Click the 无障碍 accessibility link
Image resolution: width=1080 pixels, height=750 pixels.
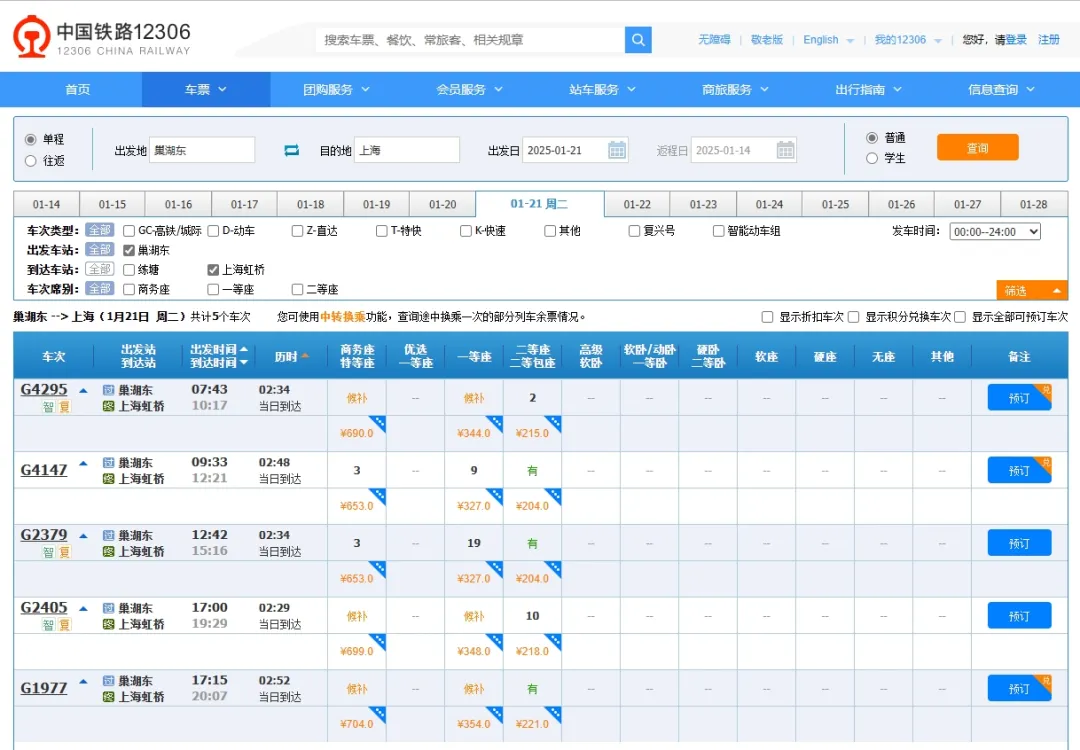714,40
